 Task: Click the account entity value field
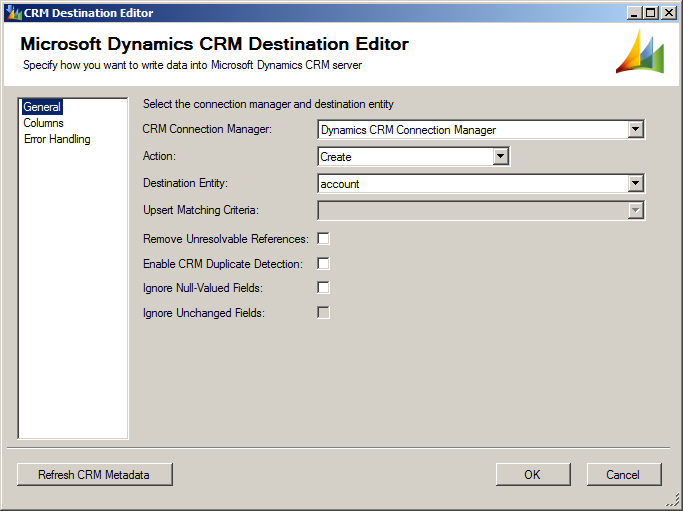(x=473, y=184)
